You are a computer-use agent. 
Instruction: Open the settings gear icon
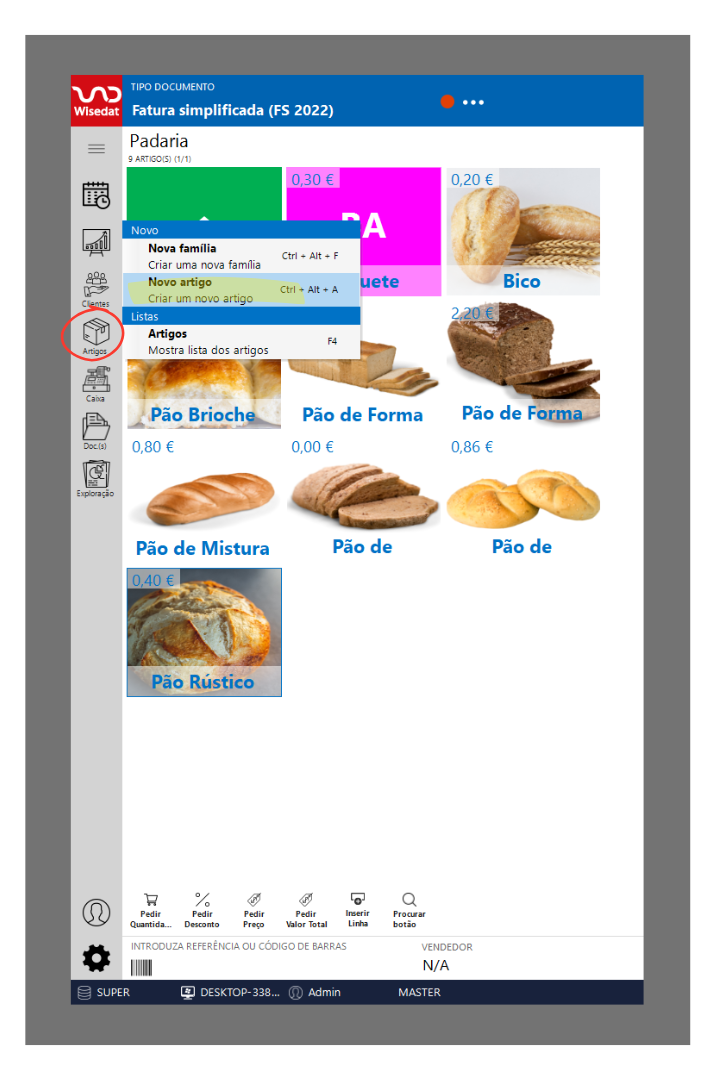coord(96,958)
